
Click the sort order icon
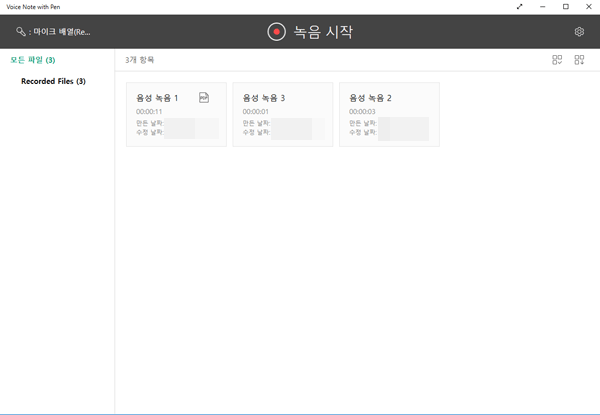tap(579, 60)
